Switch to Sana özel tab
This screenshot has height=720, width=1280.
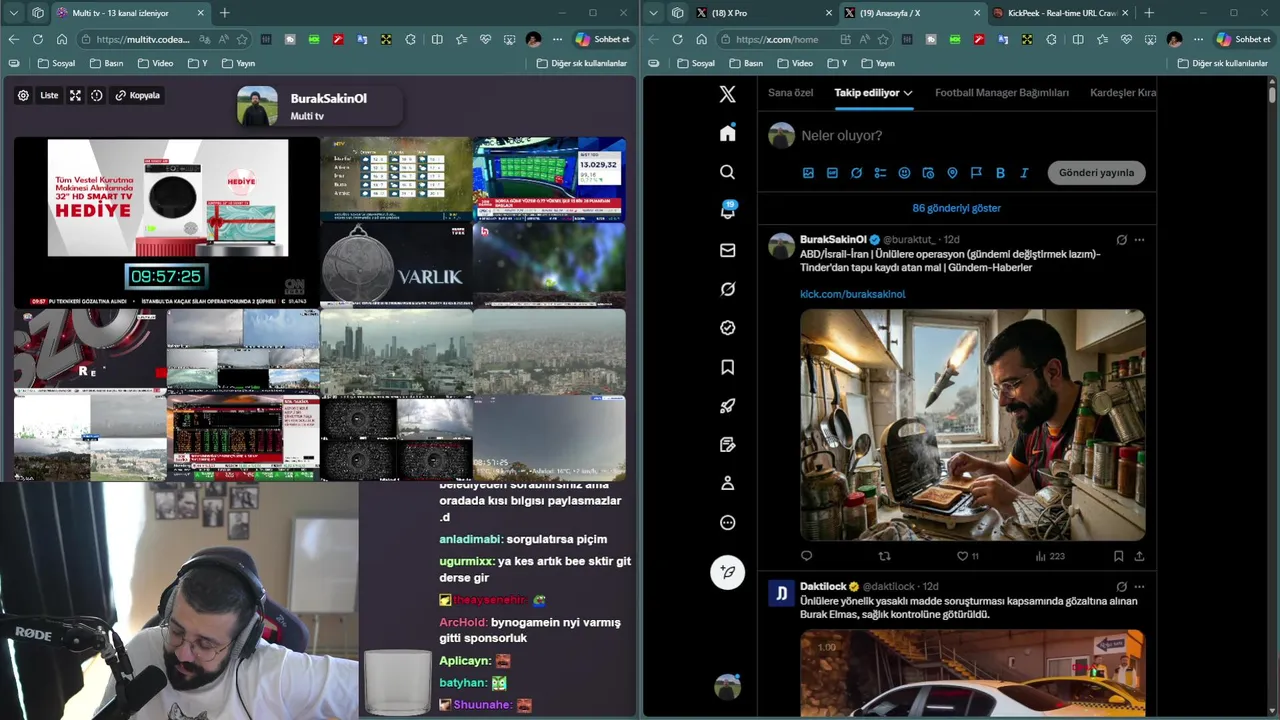coord(790,93)
